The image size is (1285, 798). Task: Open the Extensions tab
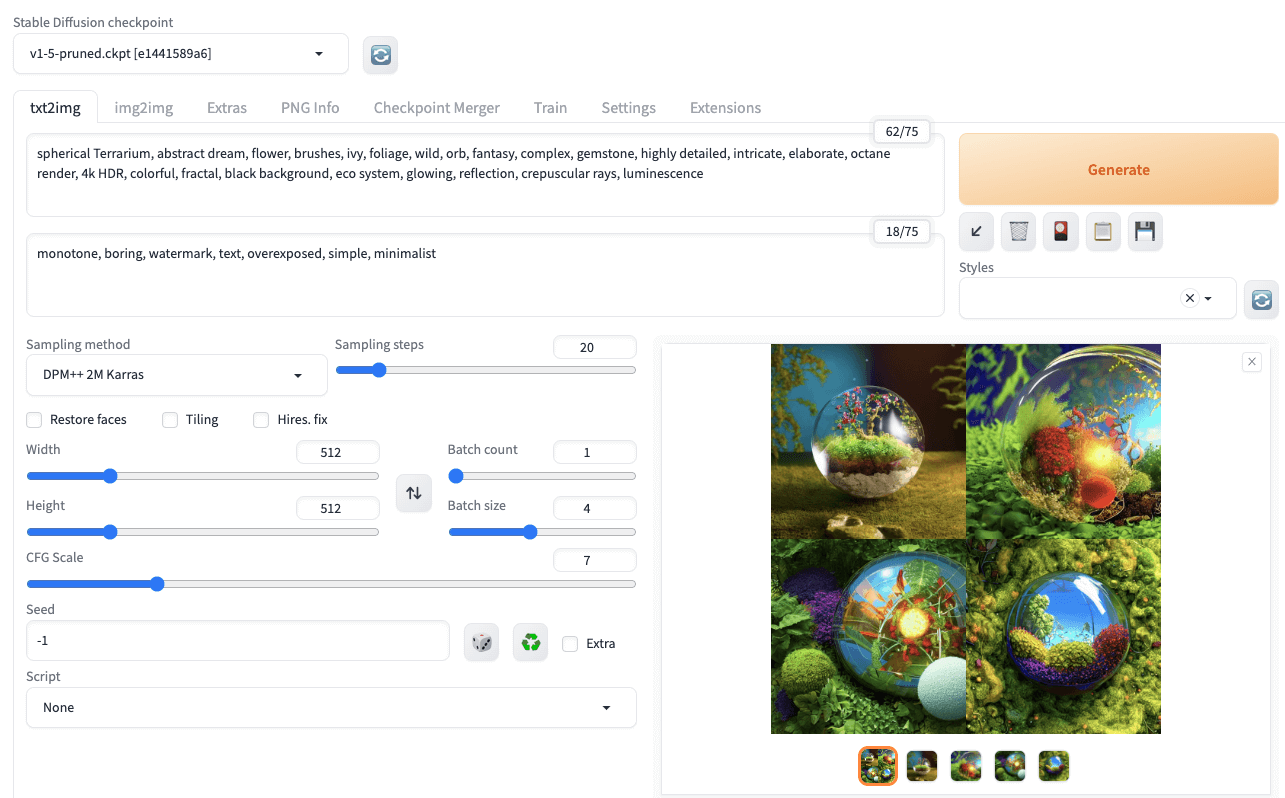(725, 108)
